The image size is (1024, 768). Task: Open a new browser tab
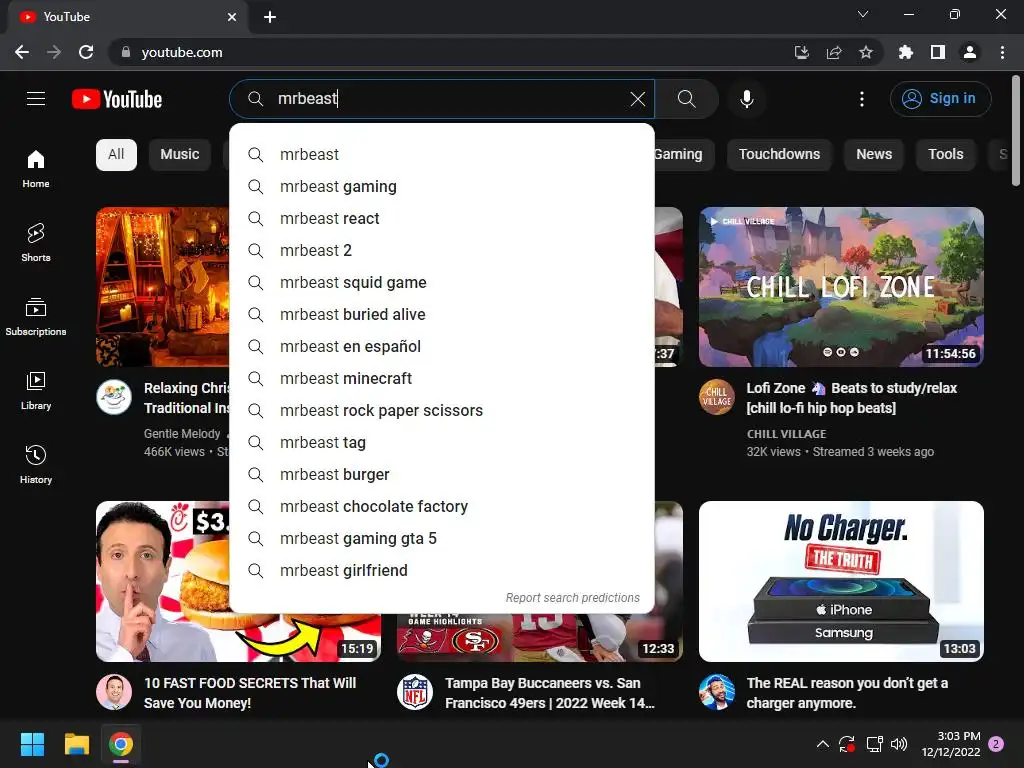coord(270,17)
